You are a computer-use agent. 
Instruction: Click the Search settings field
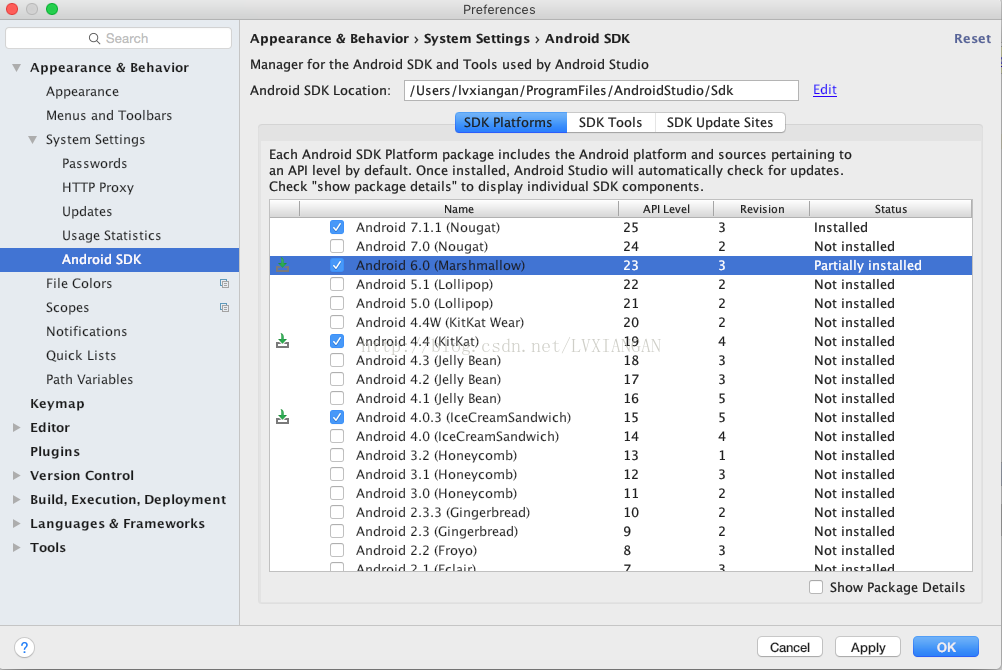click(118, 38)
